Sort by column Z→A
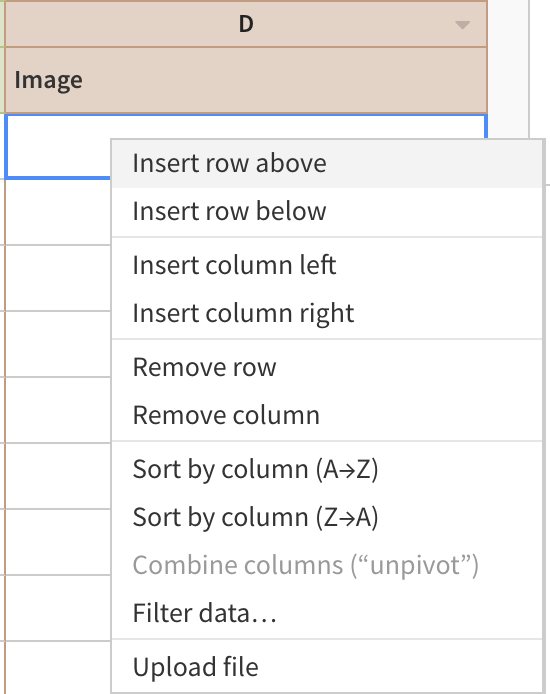This screenshot has width=550, height=694. [327, 517]
